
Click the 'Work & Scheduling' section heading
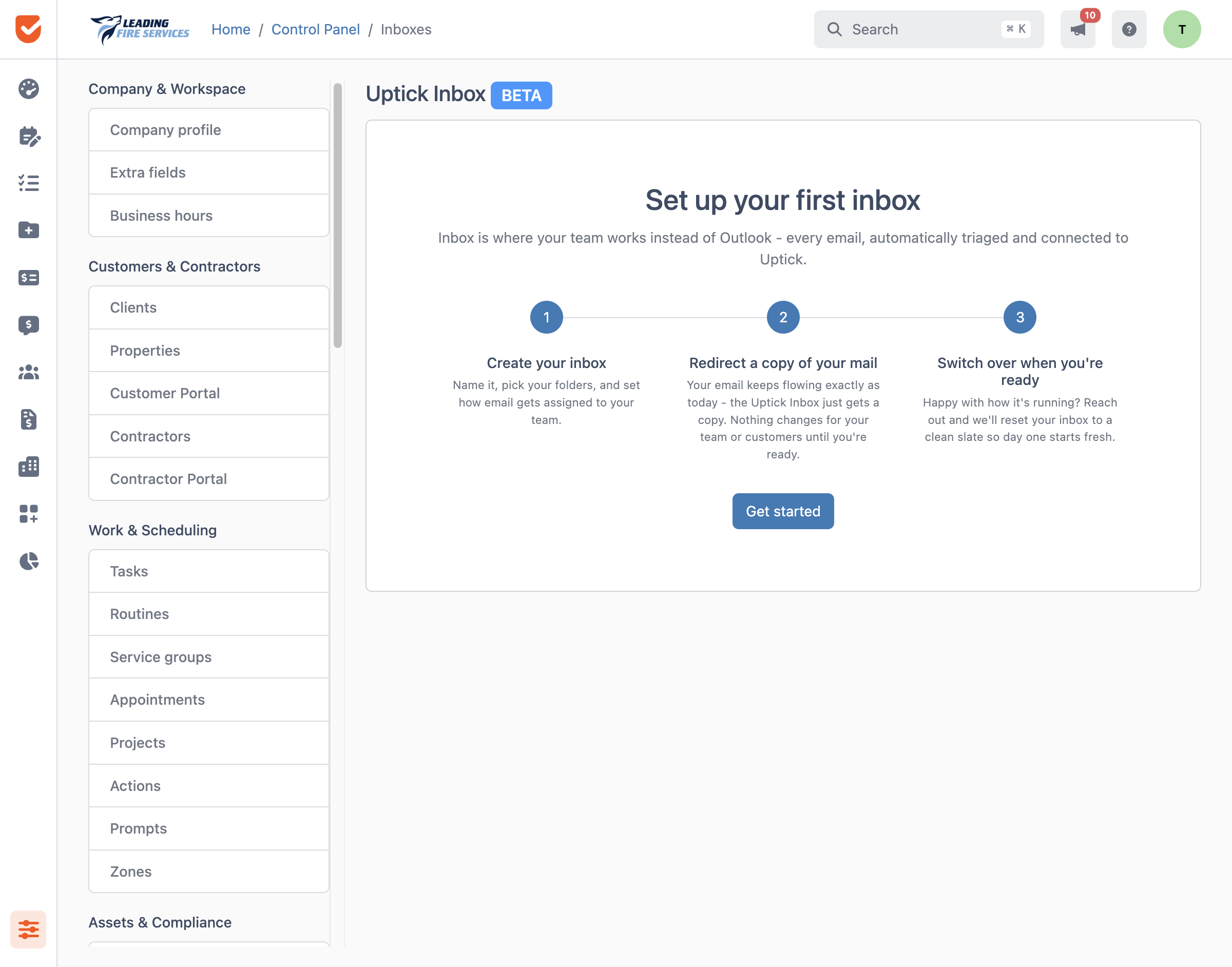[x=153, y=531]
